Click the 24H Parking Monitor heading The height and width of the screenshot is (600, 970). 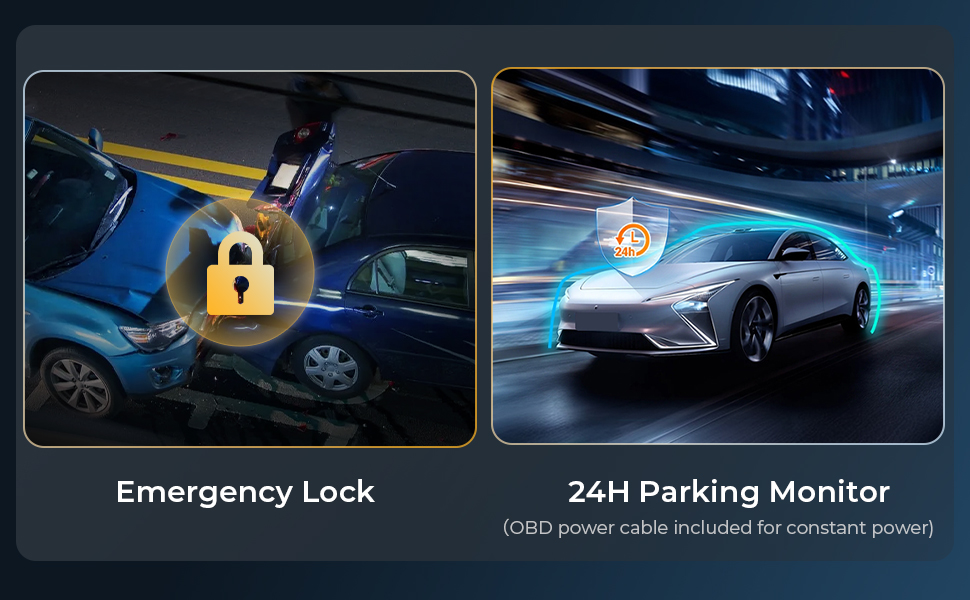point(729,492)
